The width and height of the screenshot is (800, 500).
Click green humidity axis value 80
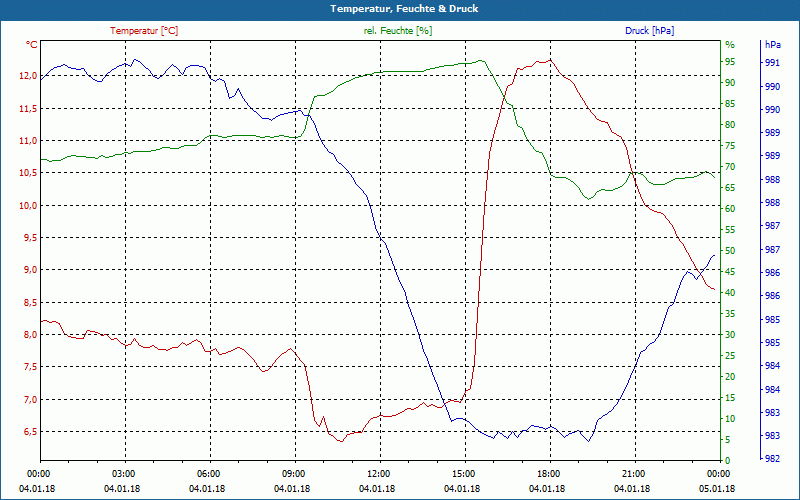pos(730,124)
